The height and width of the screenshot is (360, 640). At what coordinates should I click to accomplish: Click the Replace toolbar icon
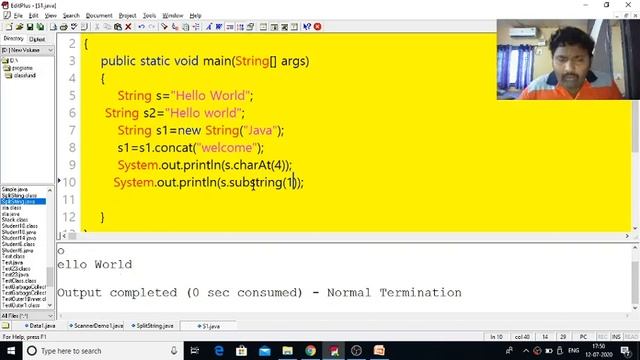click(175, 27)
